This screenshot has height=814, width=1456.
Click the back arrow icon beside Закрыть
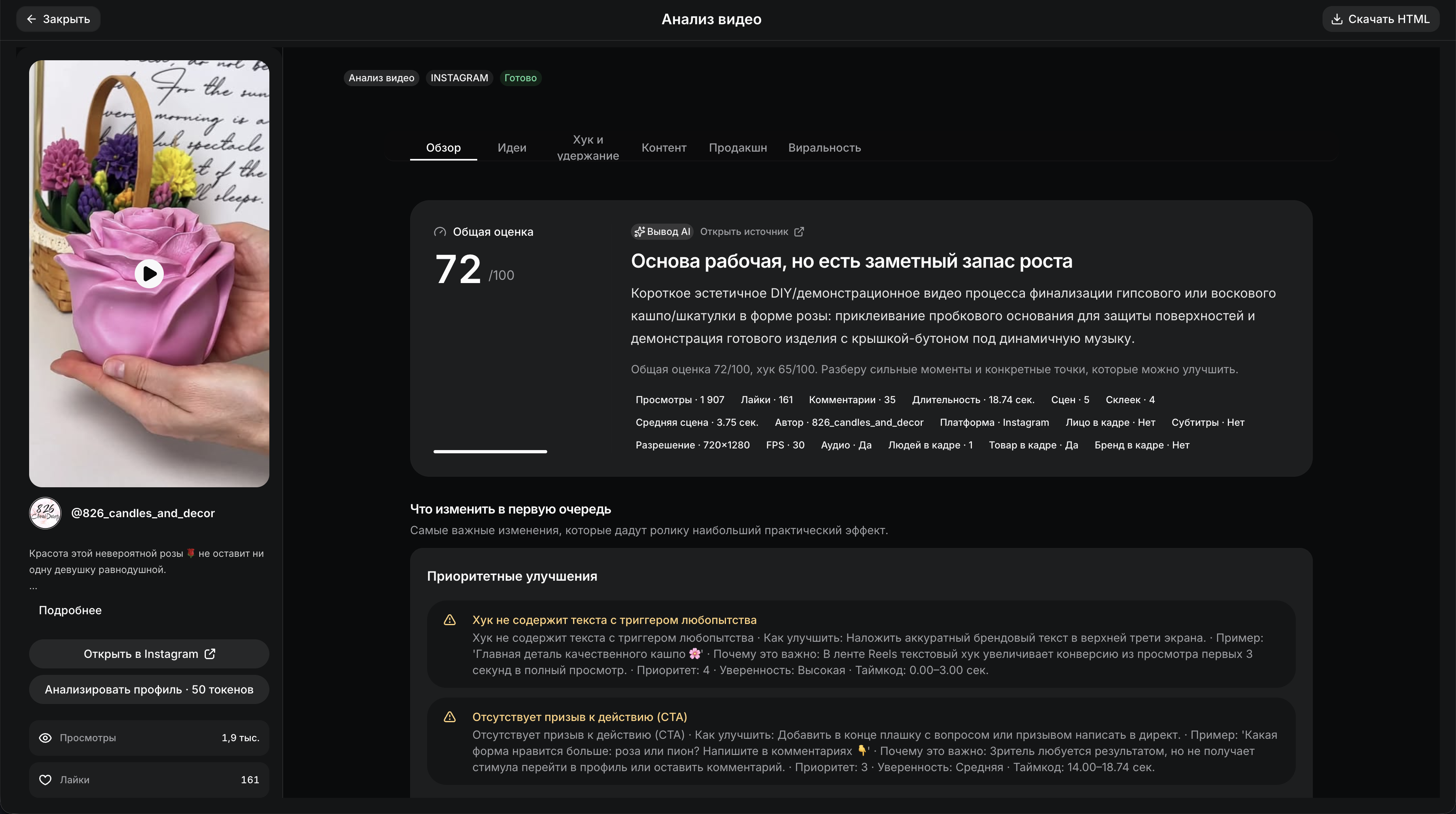[x=32, y=19]
